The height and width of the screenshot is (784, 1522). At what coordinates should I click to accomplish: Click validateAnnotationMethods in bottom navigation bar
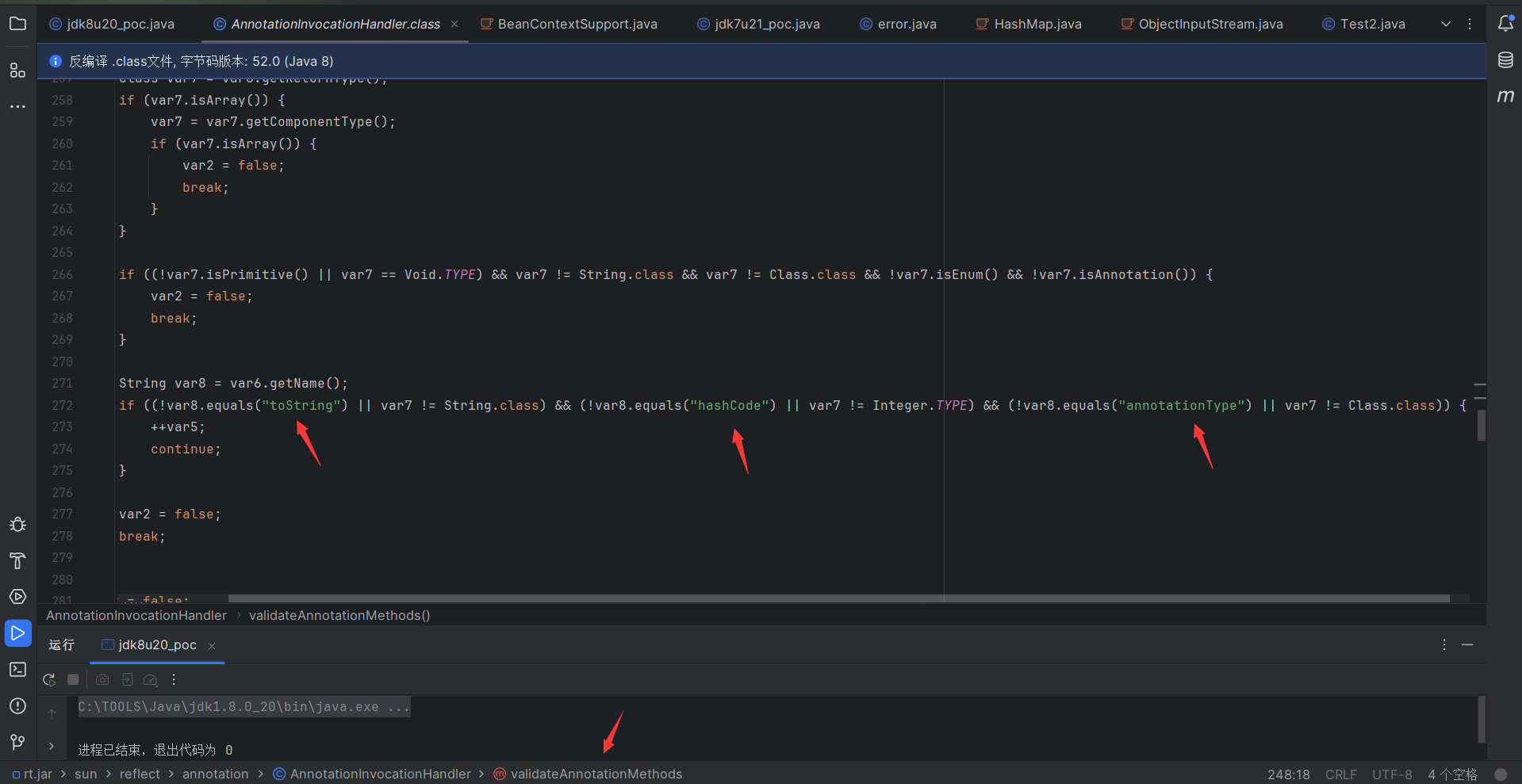tap(588, 774)
